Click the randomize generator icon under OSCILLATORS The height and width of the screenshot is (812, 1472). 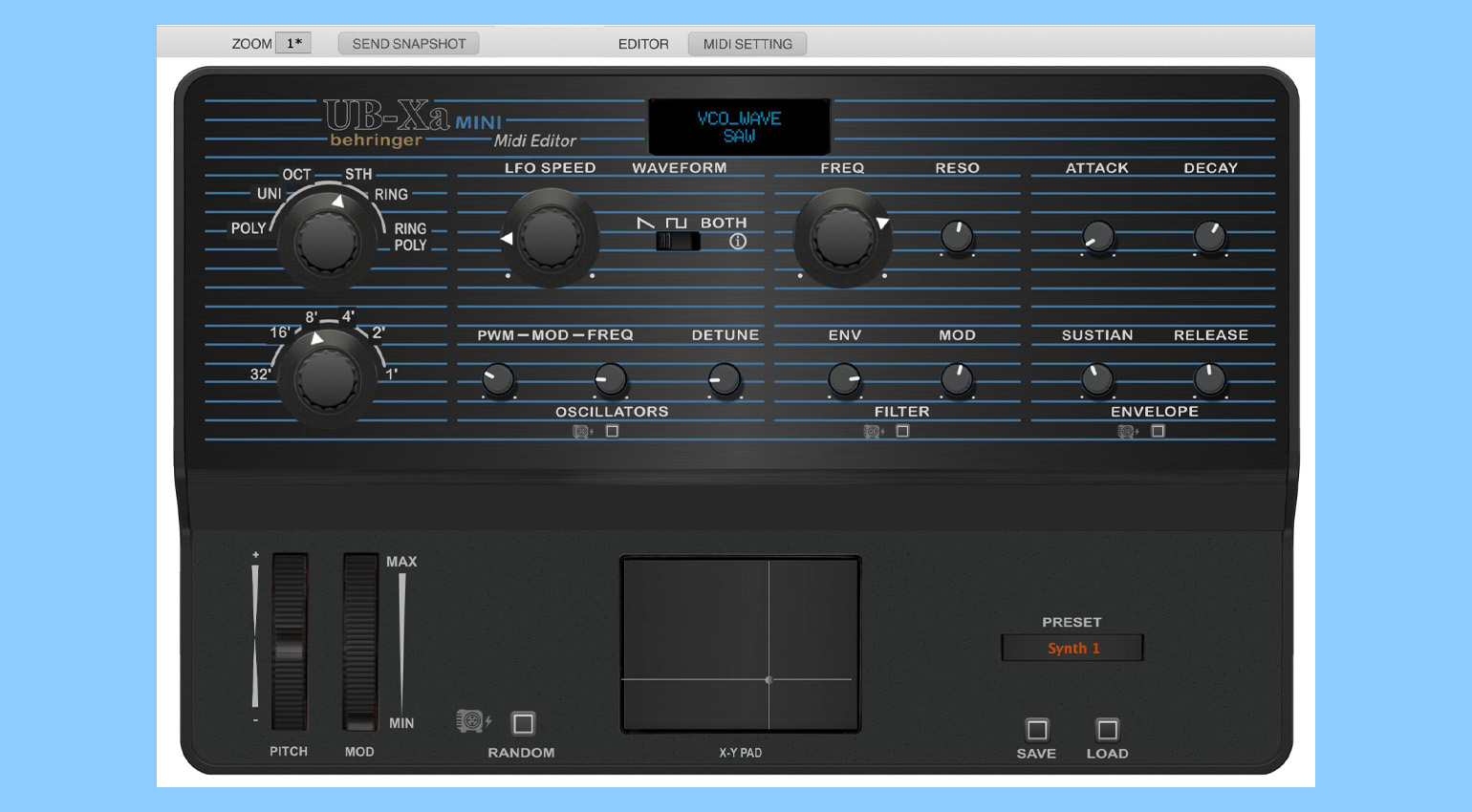point(582,432)
